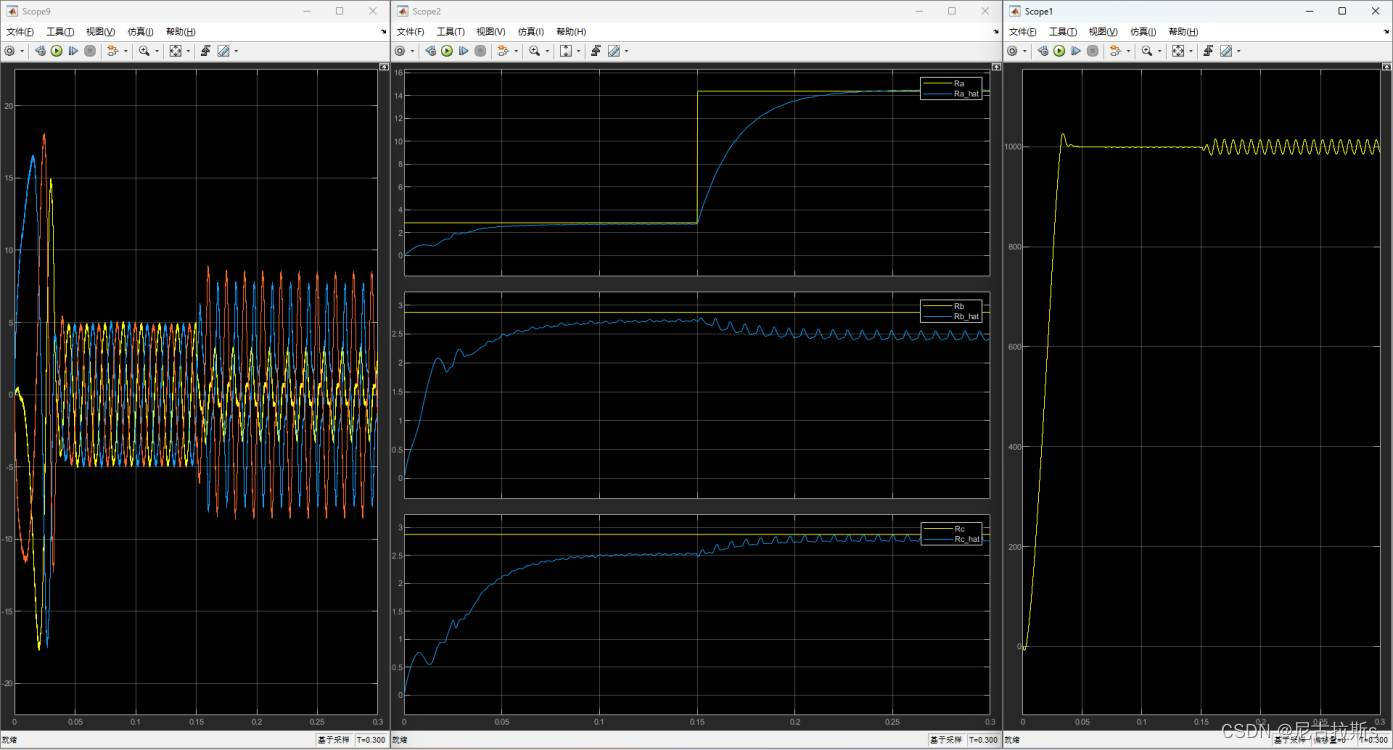The height and width of the screenshot is (750, 1393).
Task: Click Step Back icon in Scope2 toolbar
Action: [431, 51]
